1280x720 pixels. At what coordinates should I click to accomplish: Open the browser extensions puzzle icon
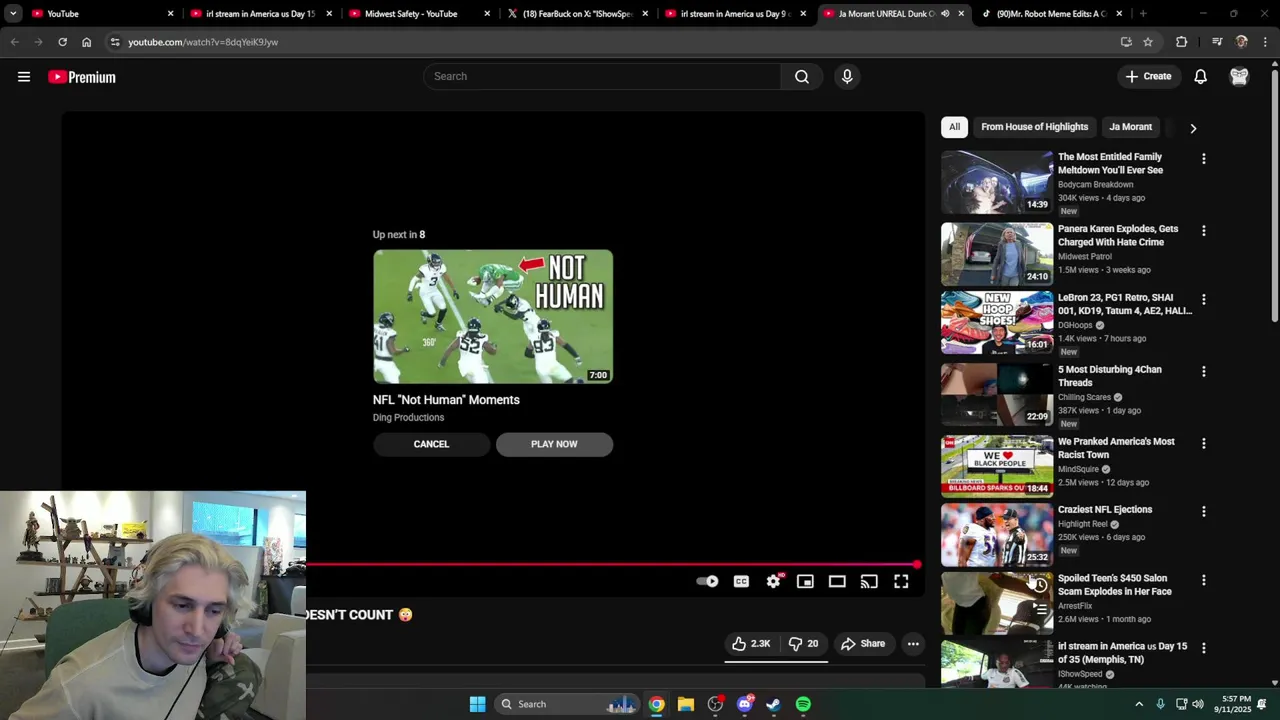tap(1182, 42)
